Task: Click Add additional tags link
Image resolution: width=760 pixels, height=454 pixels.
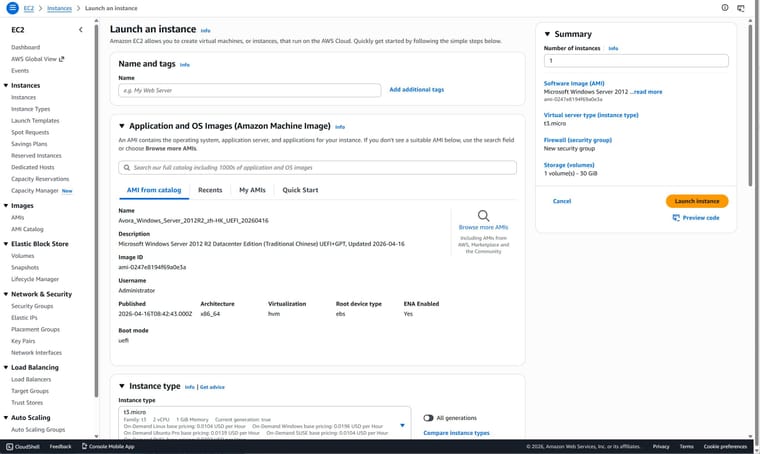Action: (416, 90)
